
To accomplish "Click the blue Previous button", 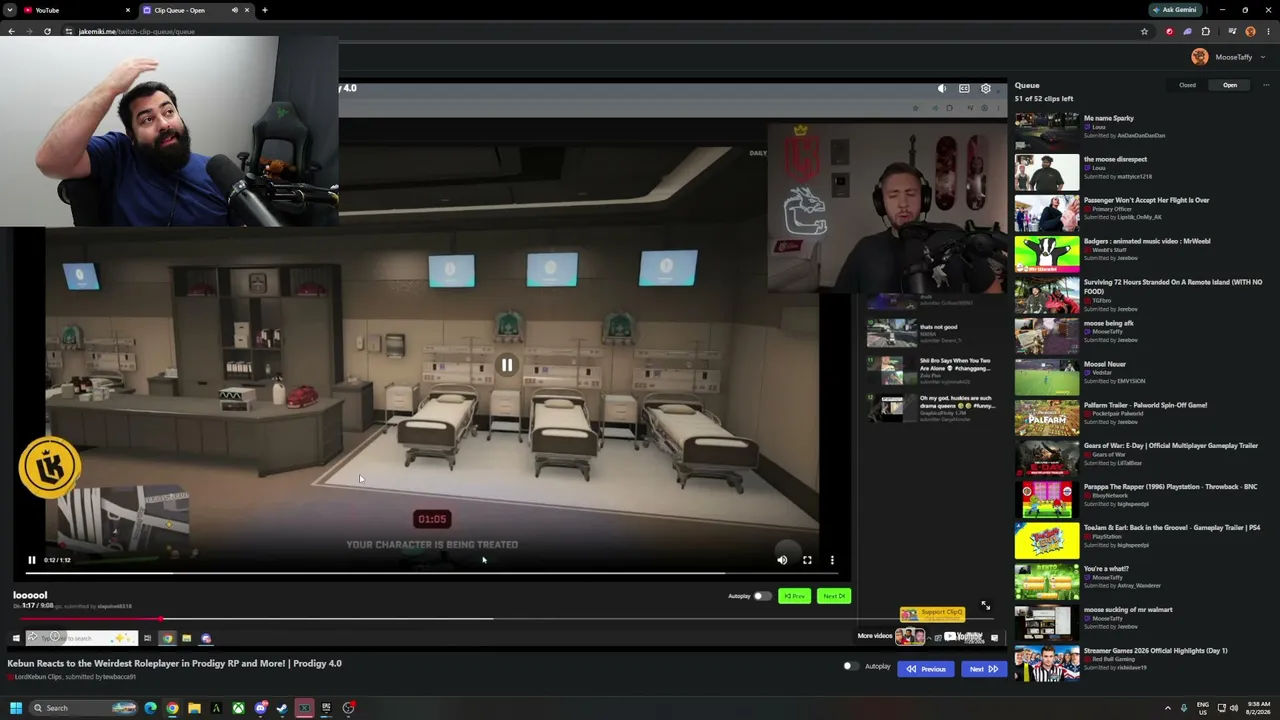I will 926,669.
